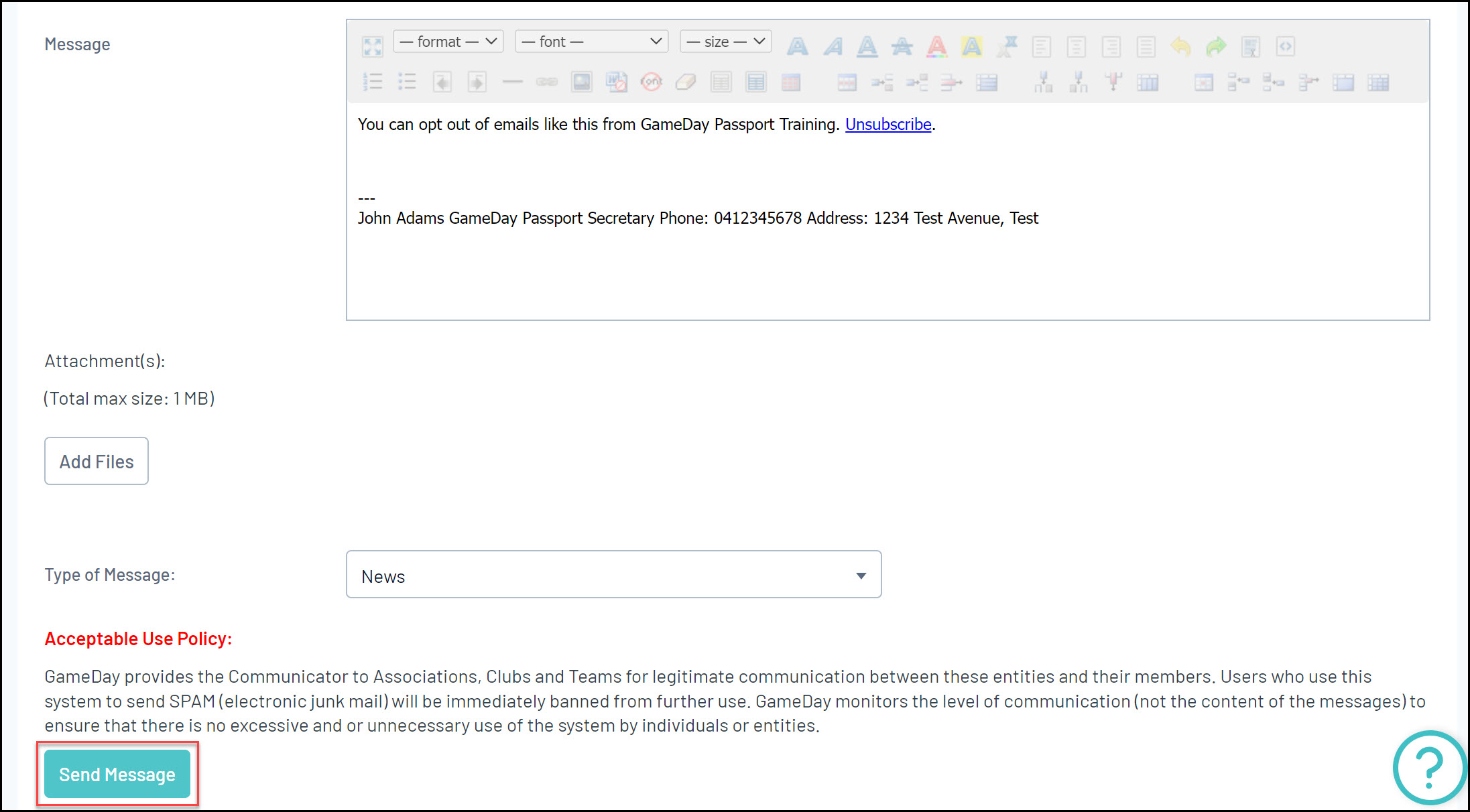Toggle HTML source view icon
Viewport: 1470px width, 812px height.
(x=1285, y=46)
